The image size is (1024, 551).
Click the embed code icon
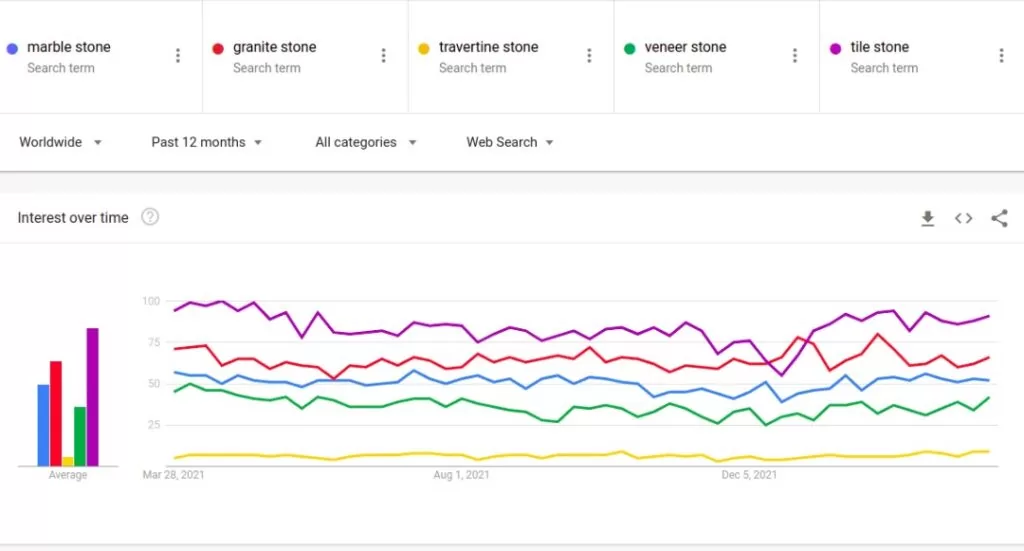tap(963, 218)
